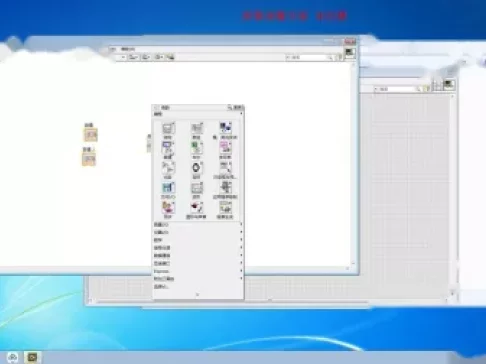This screenshot has height=364, width=486.
Task: Open the Align Objects toolbar dropdown
Action: pyautogui.click(x=133, y=57)
